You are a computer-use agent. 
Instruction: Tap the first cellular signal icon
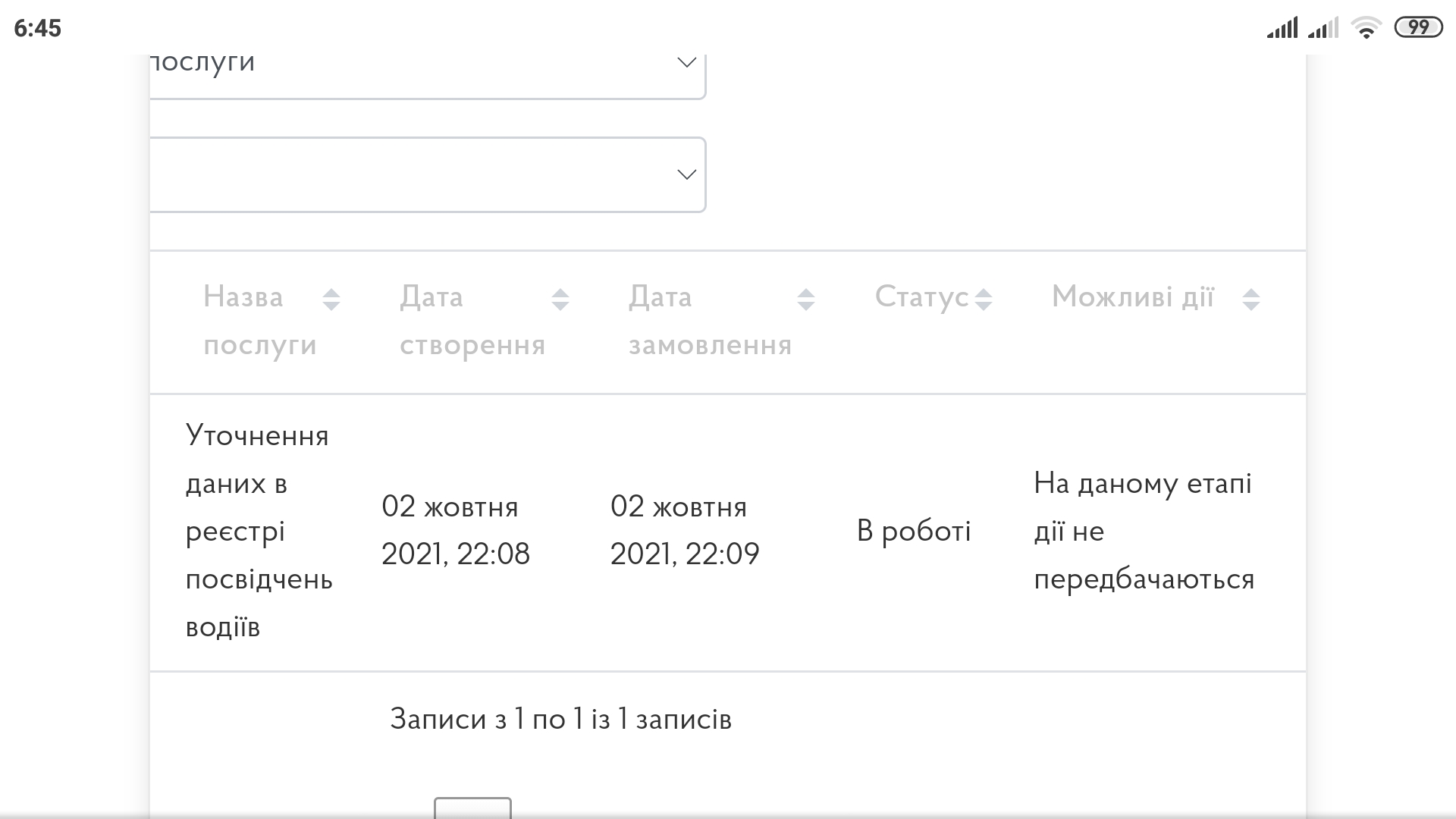pyautogui.click(x=1282, y=29)
